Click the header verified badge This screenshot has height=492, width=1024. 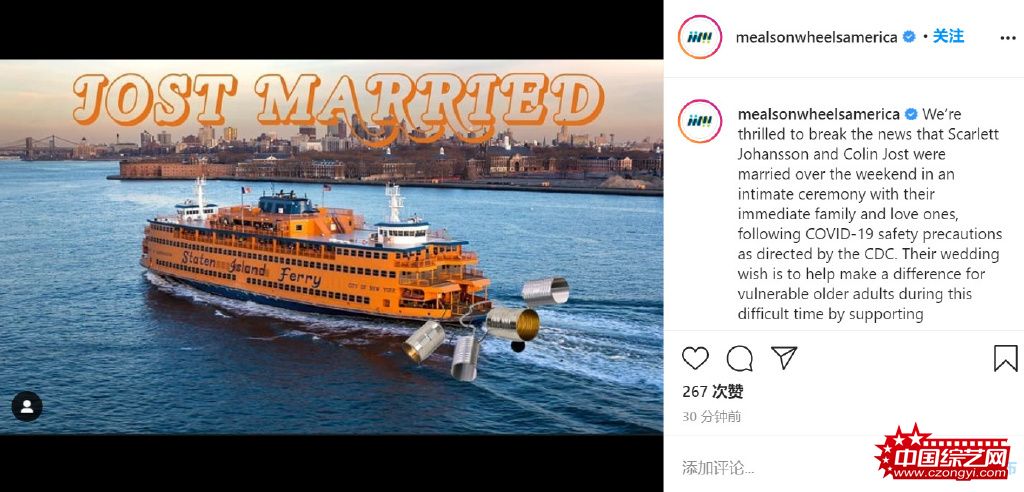tap(908, 37)
